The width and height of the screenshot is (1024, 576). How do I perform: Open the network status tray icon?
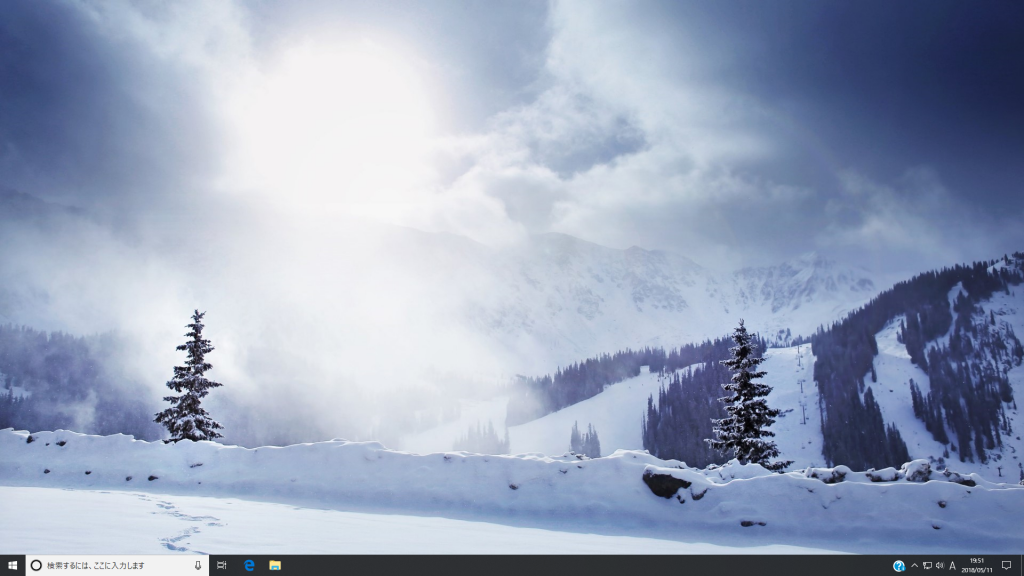click(927, 565)
